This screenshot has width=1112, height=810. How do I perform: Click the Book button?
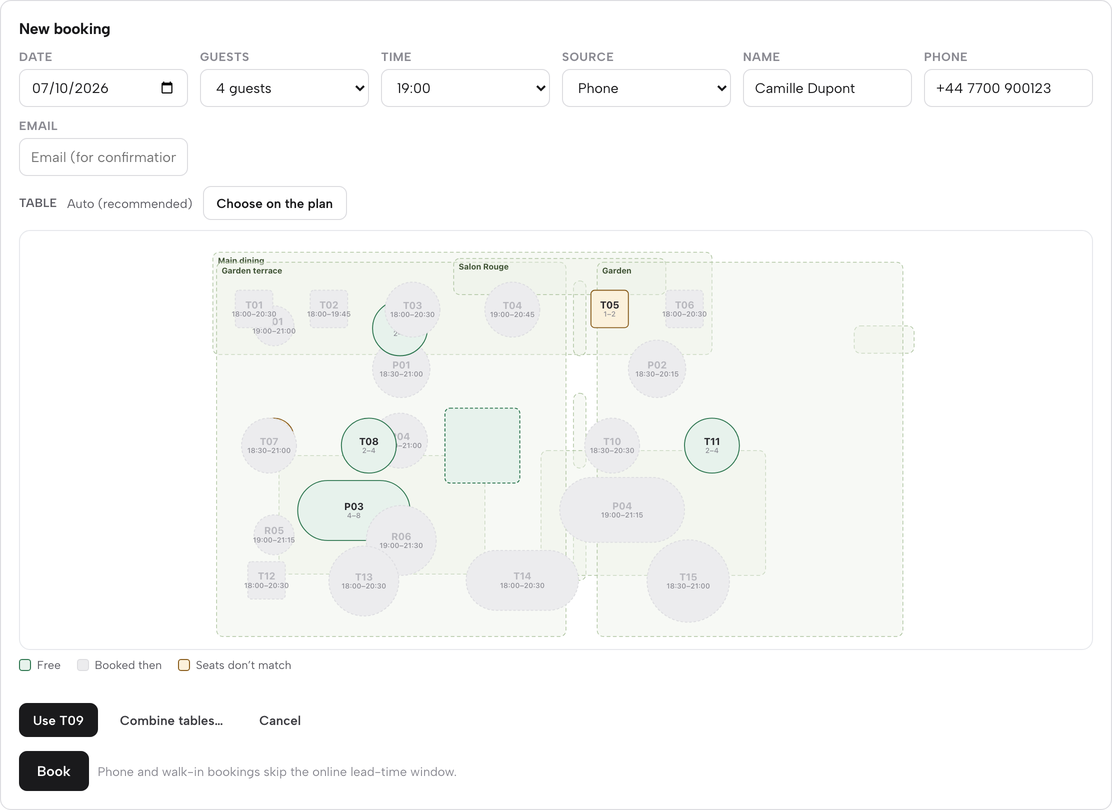[x=54, y=771]
